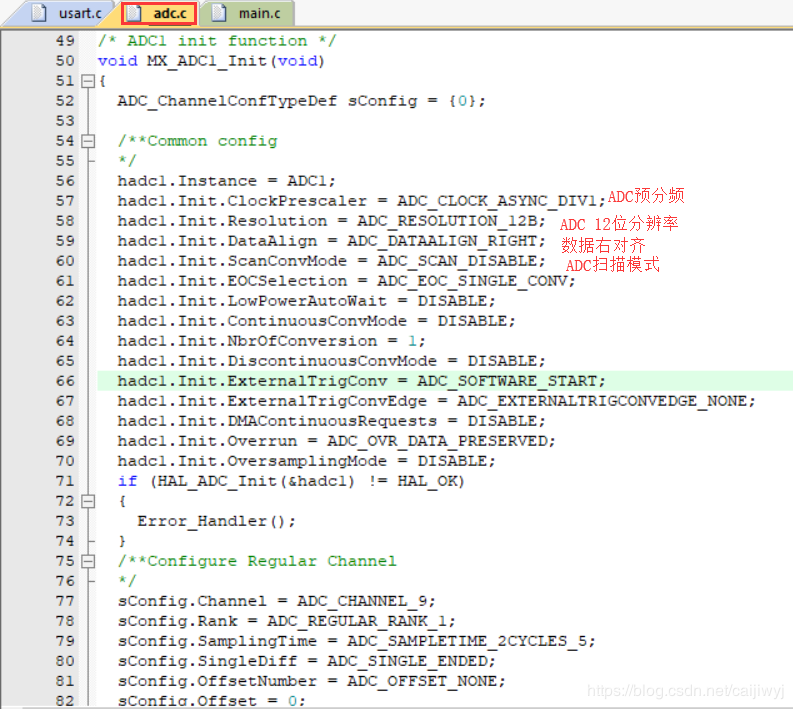
Task: Collapse the if block fold at line 72
Action: point(88,501)
